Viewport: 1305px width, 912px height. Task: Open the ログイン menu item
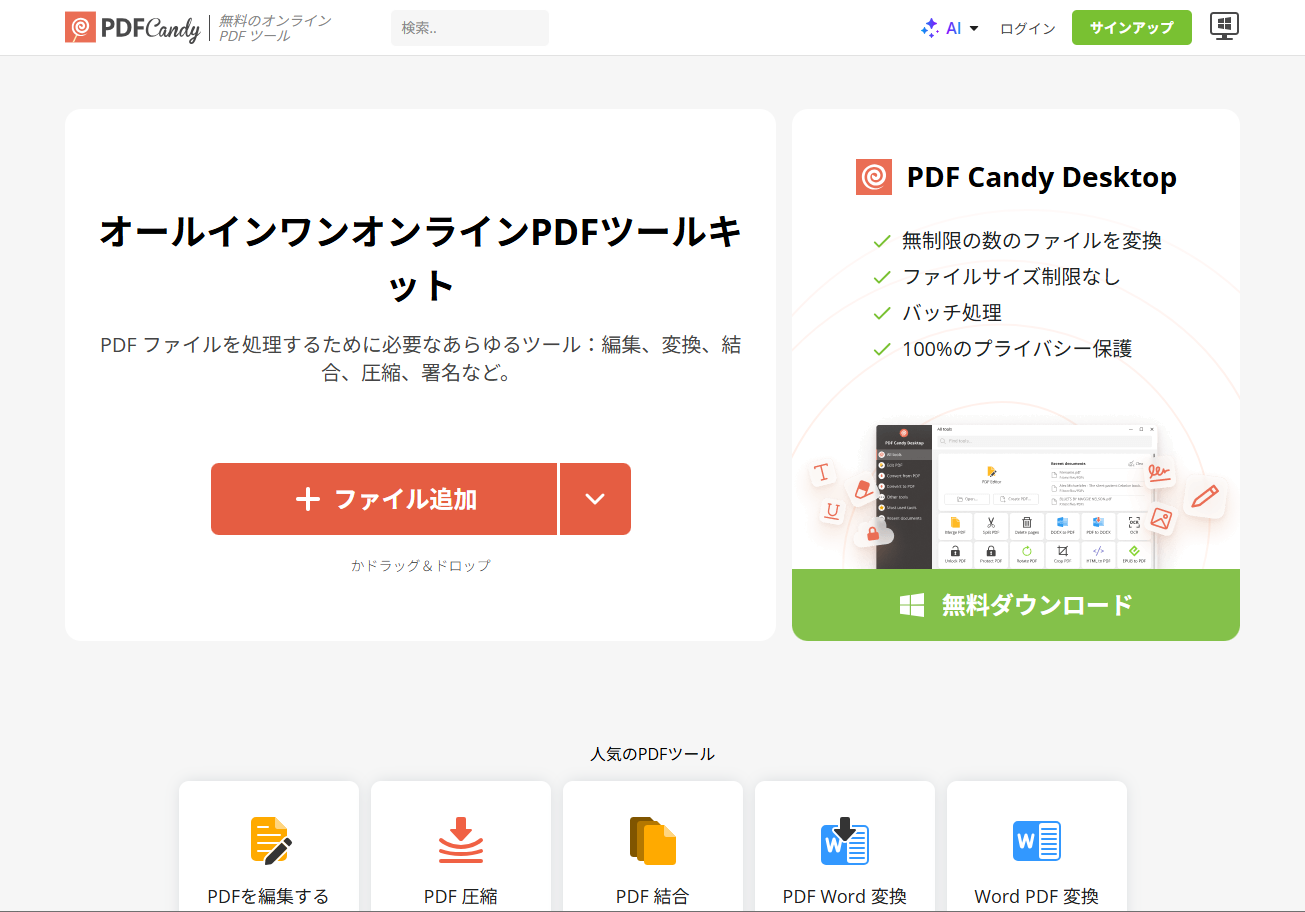click(x=1027, y=28)
